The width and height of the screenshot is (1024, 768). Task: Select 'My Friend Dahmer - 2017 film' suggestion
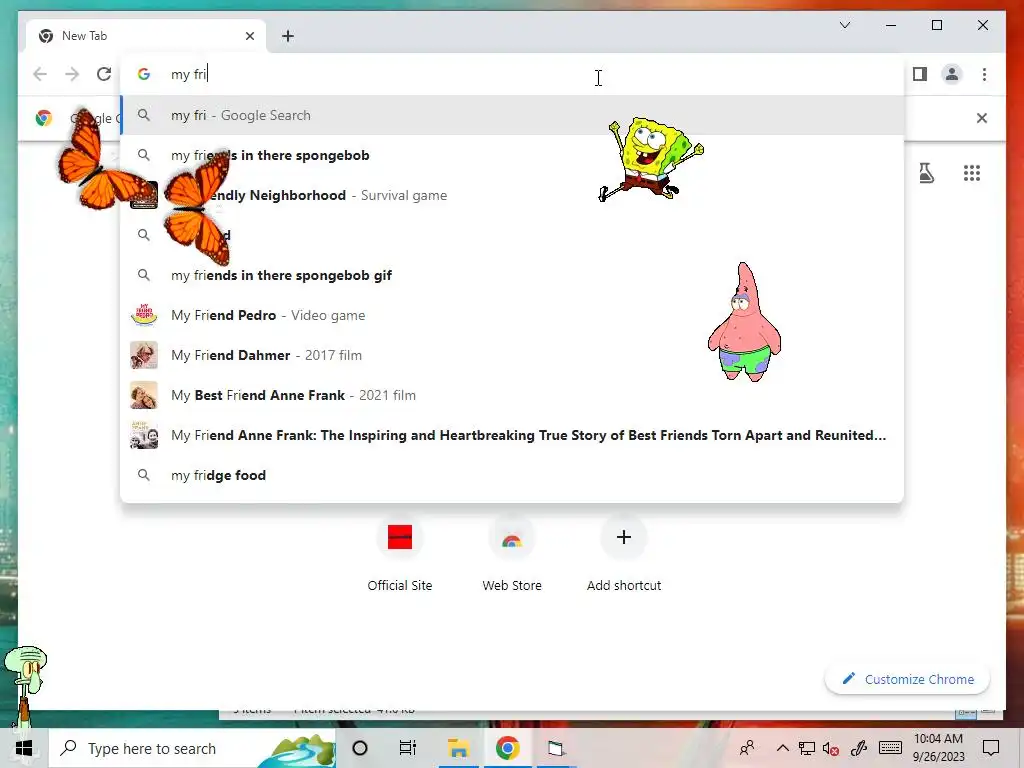[x=513, y=355]
